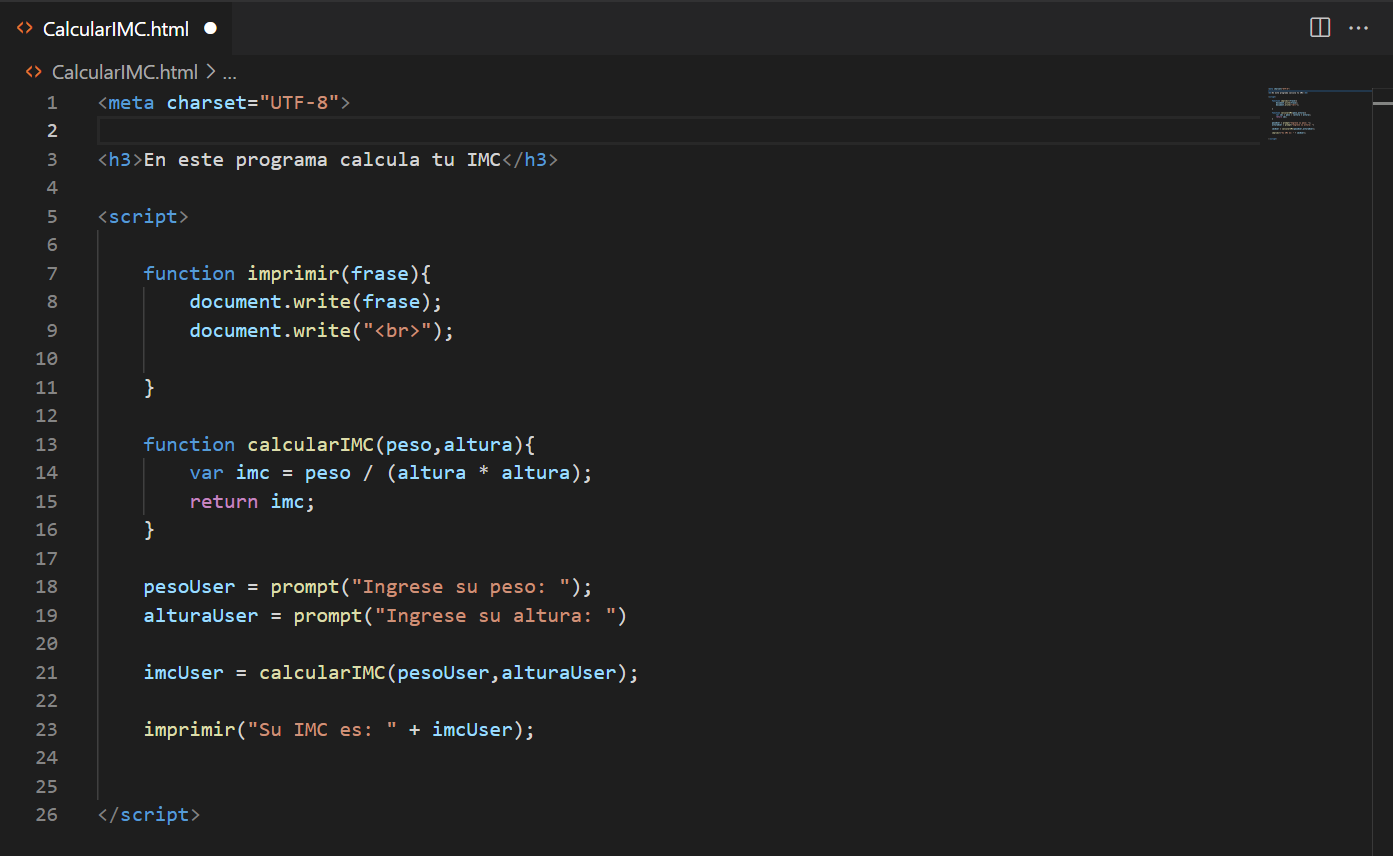
Task: Click the "imprimir" function name on line 7
Action: point(294,273)
